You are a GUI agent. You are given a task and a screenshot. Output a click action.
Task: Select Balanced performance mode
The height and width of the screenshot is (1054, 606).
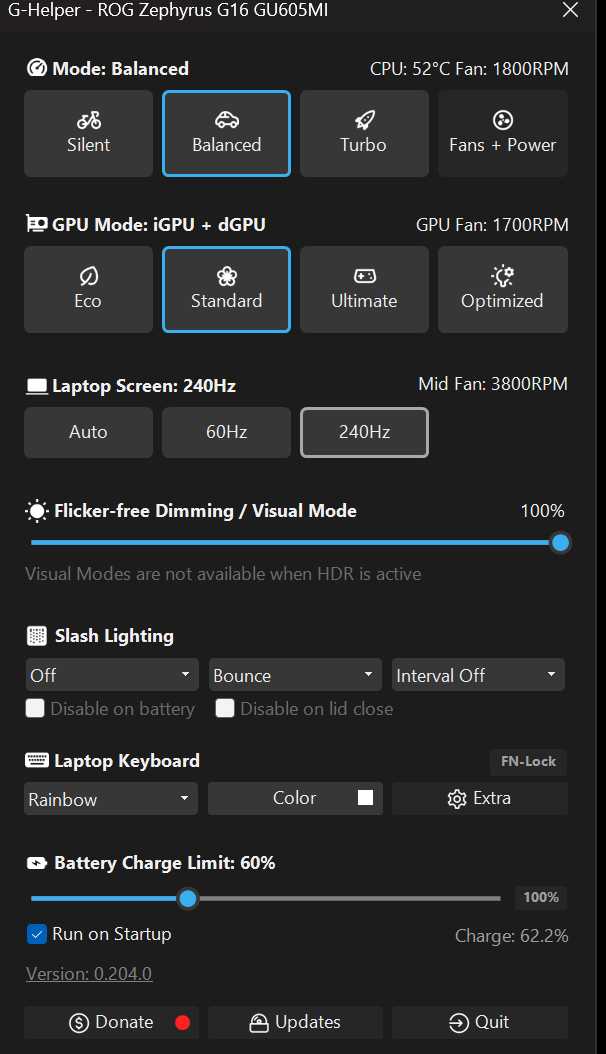point(226,134)
